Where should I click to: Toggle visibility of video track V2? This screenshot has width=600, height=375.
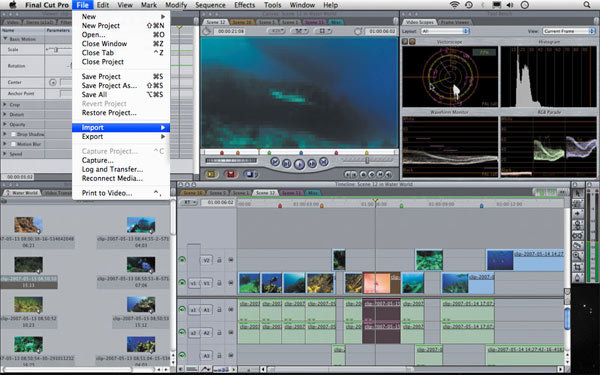(x=182, y=260)
